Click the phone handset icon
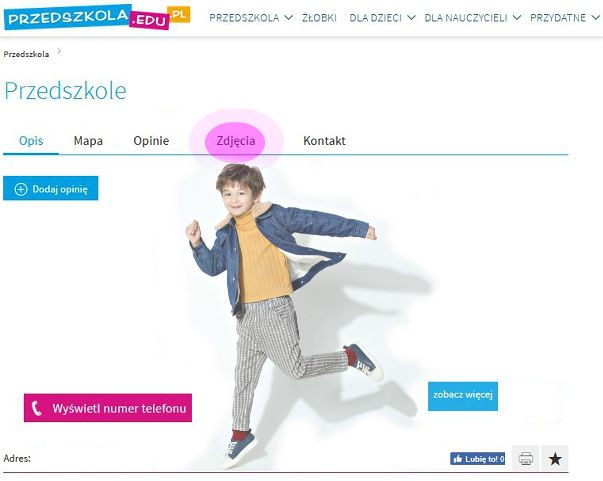 tap(37, 408)
